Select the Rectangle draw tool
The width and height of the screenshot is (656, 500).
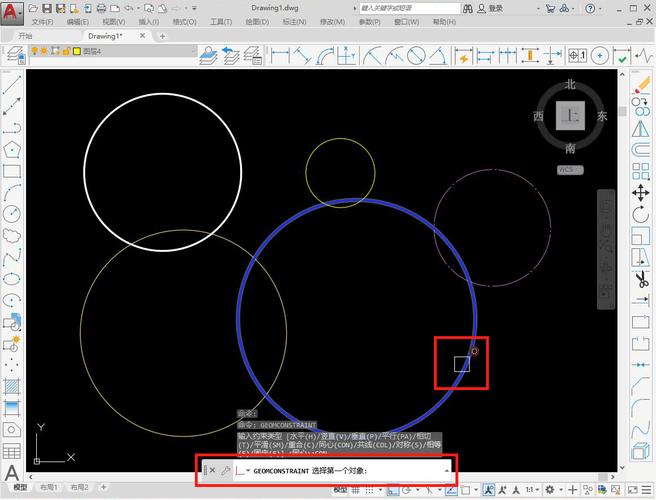pos(12,171)
